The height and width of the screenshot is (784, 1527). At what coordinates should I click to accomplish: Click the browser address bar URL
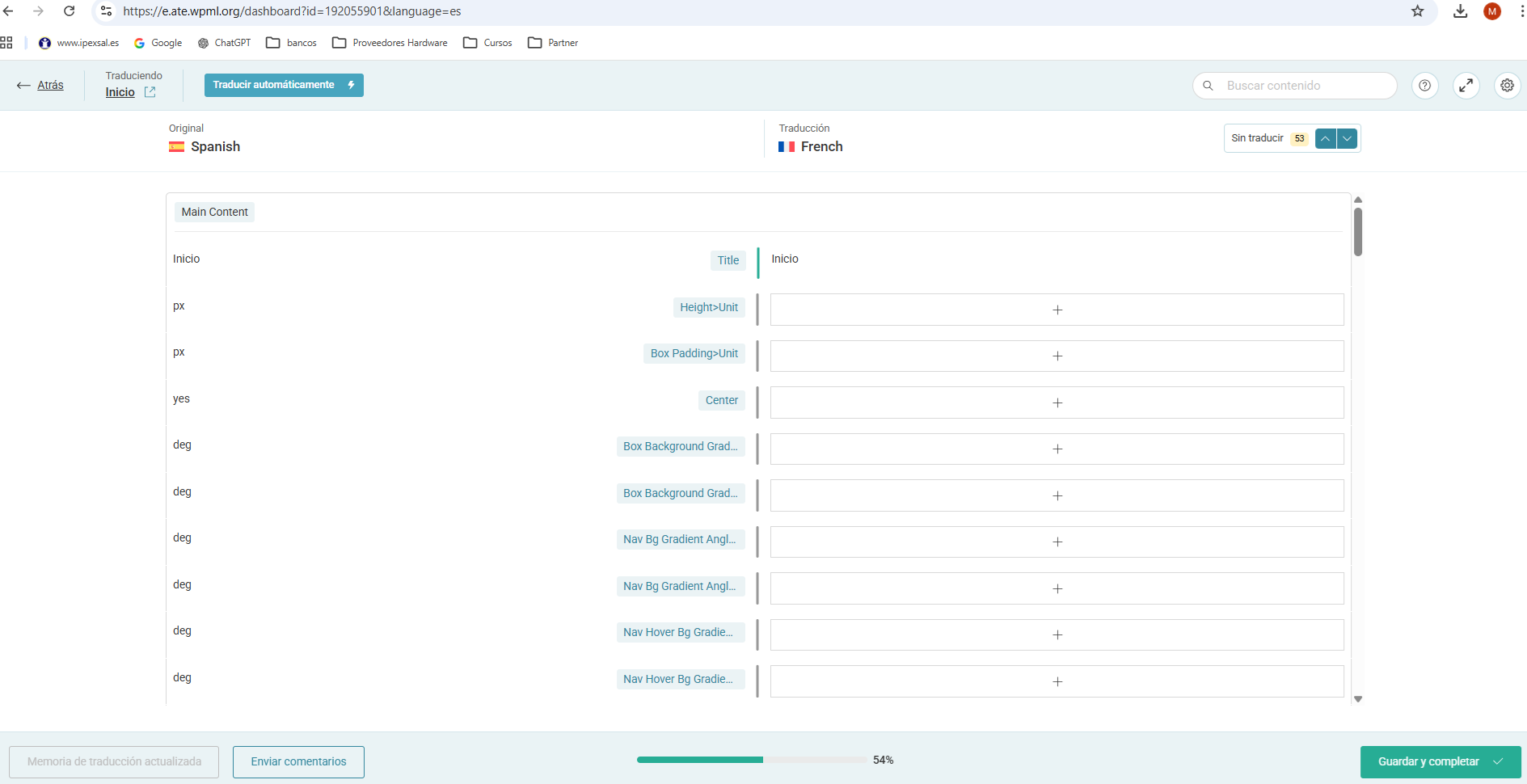click(x=292, y=11)
